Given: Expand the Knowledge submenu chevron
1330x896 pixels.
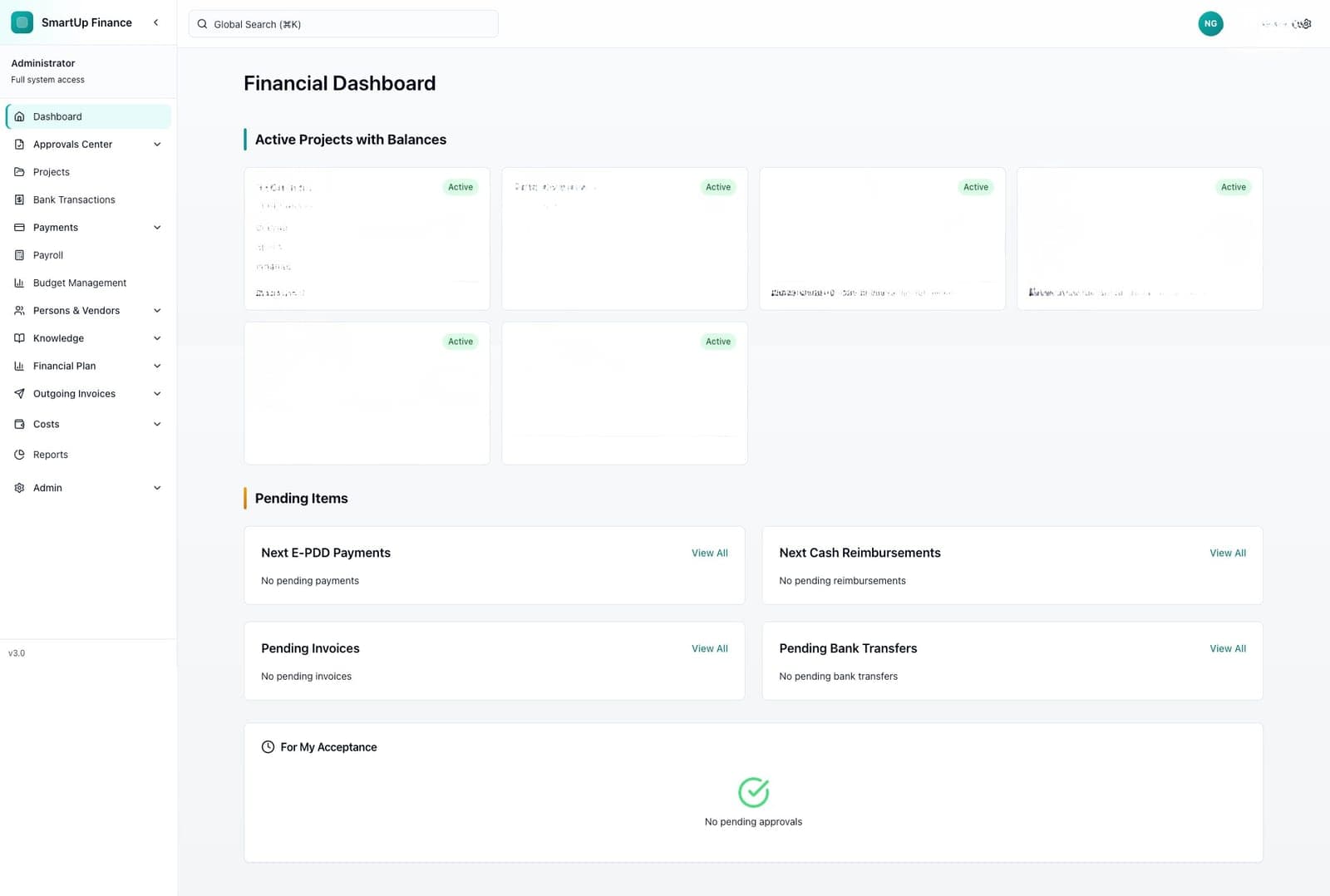Looking at the screenshot, I should click(157, 338).
